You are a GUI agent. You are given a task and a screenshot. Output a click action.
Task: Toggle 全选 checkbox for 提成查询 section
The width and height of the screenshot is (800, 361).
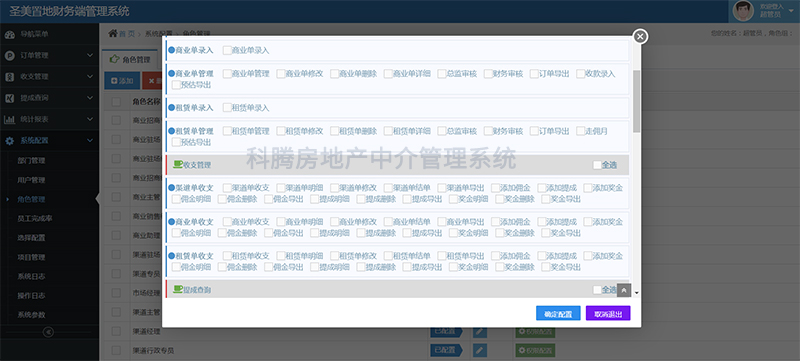click(597, 290)
